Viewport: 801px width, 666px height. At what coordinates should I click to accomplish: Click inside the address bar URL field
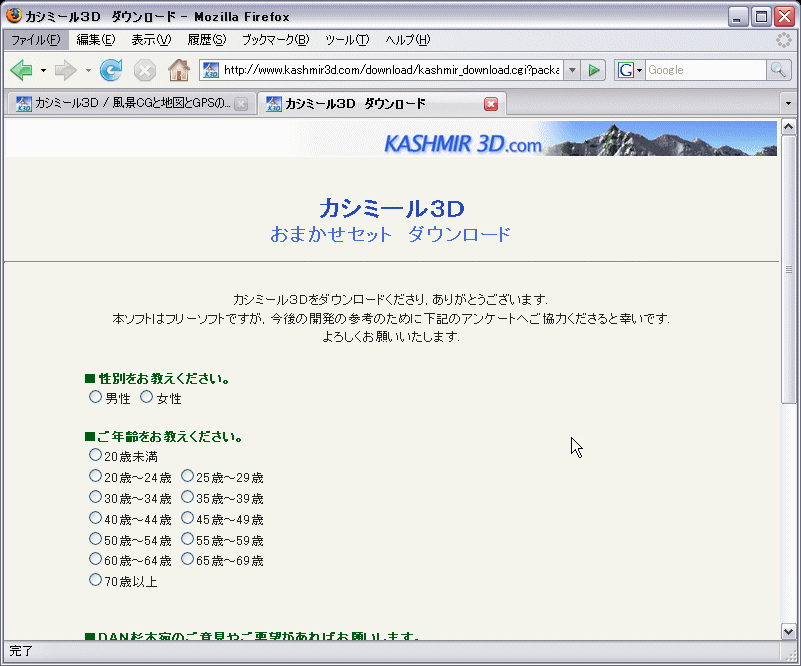pos(391,70)
